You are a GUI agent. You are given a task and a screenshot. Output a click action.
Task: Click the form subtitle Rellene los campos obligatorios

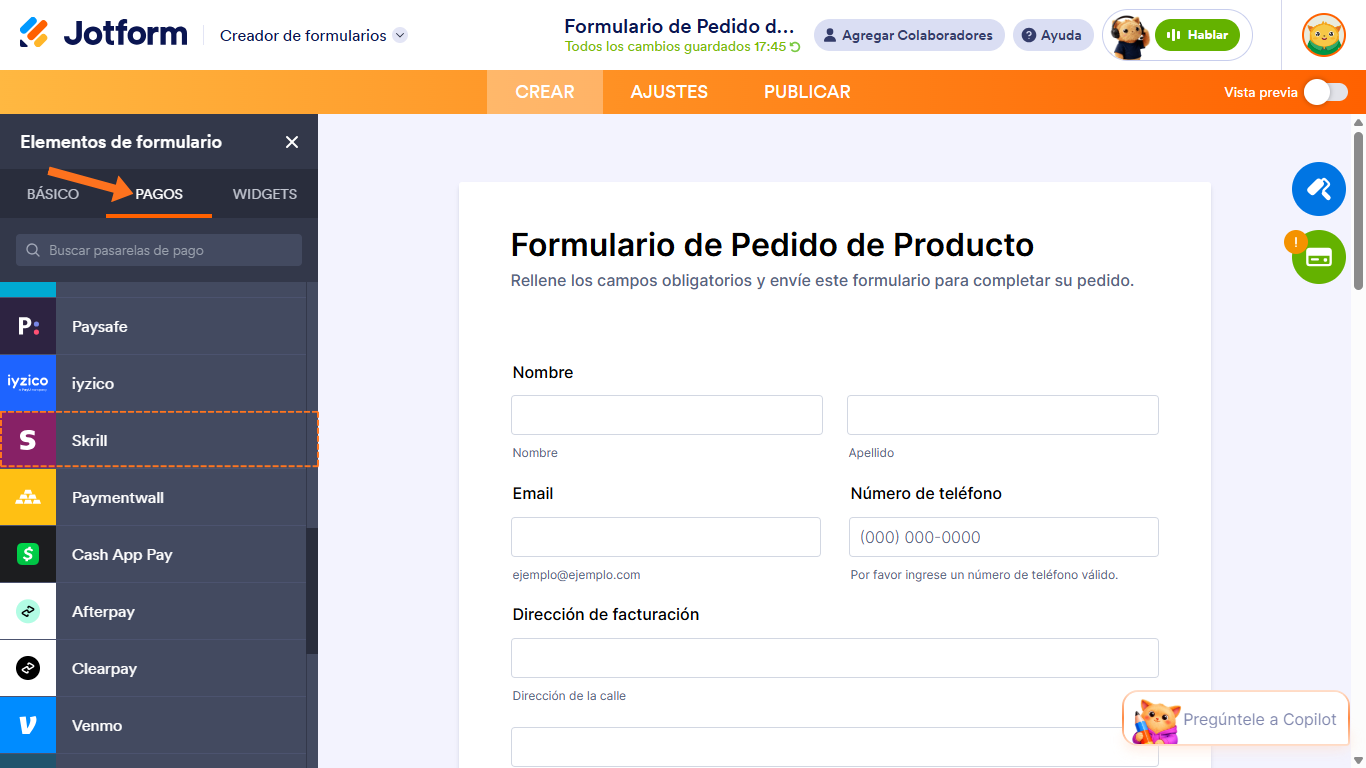point(822,280)
